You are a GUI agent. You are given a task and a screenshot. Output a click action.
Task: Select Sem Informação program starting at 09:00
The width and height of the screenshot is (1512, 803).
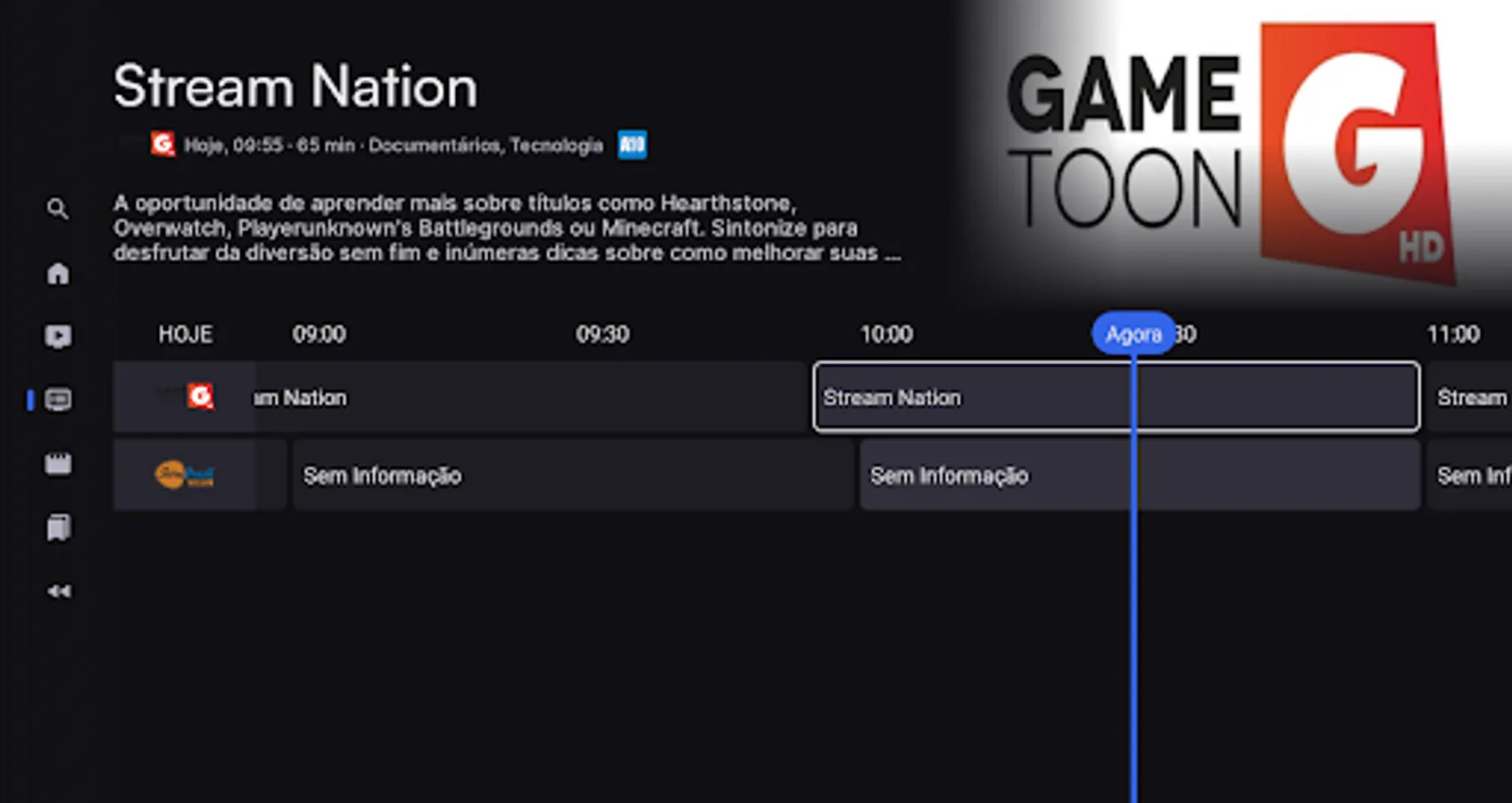coord(573,475)
